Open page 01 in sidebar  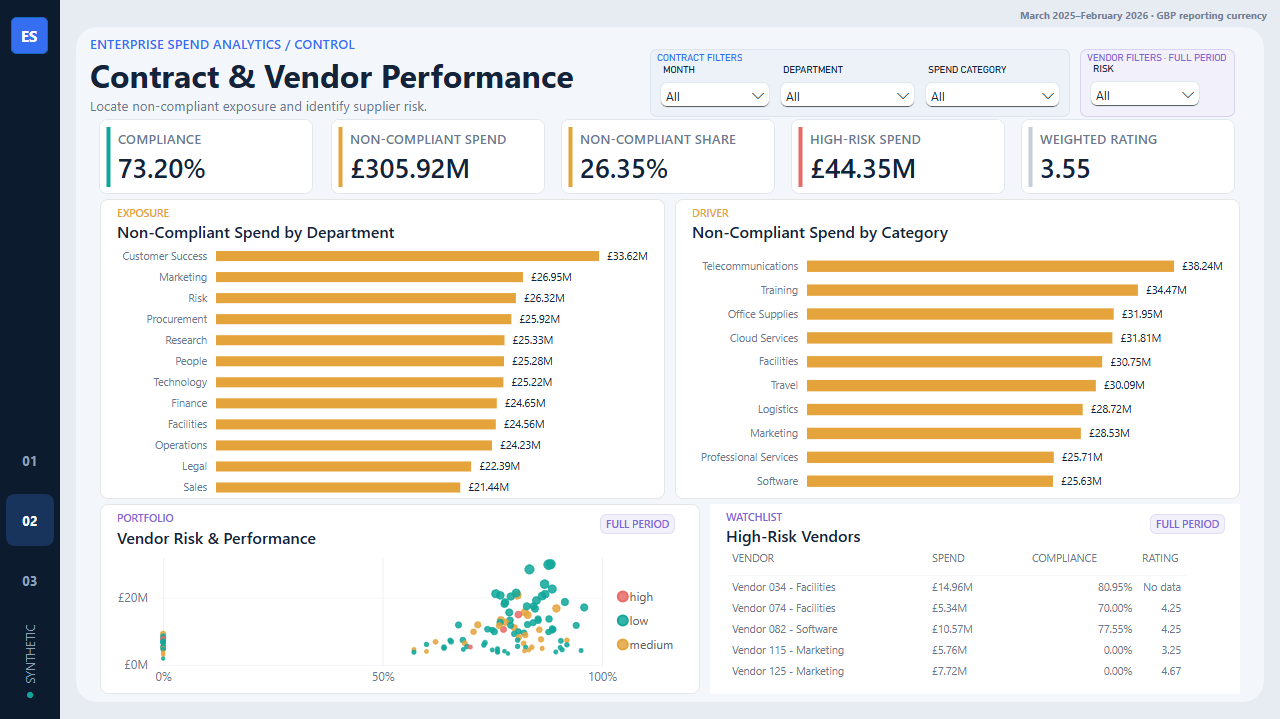click(30, 461)
